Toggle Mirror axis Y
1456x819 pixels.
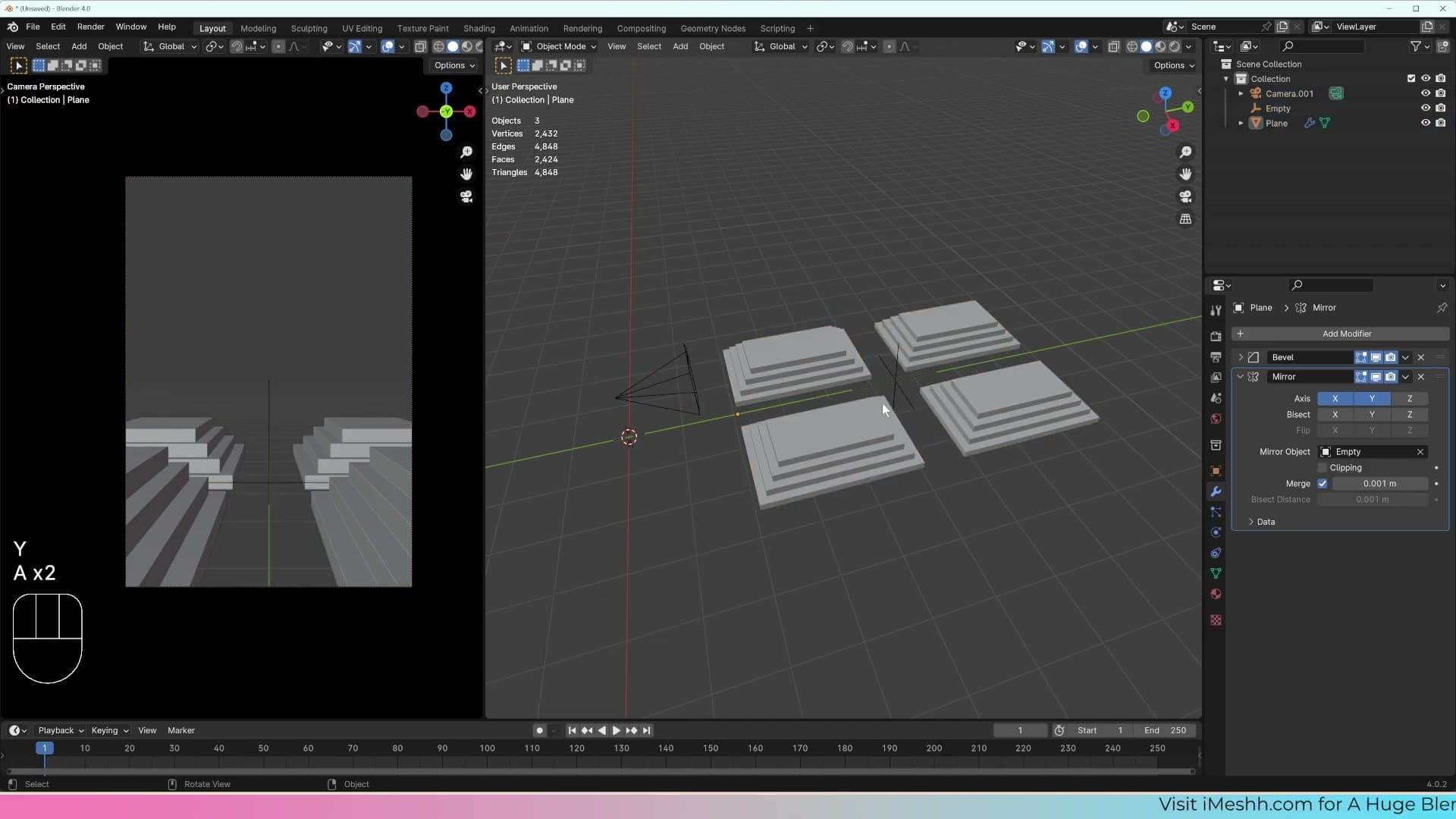pos(1372,399)
